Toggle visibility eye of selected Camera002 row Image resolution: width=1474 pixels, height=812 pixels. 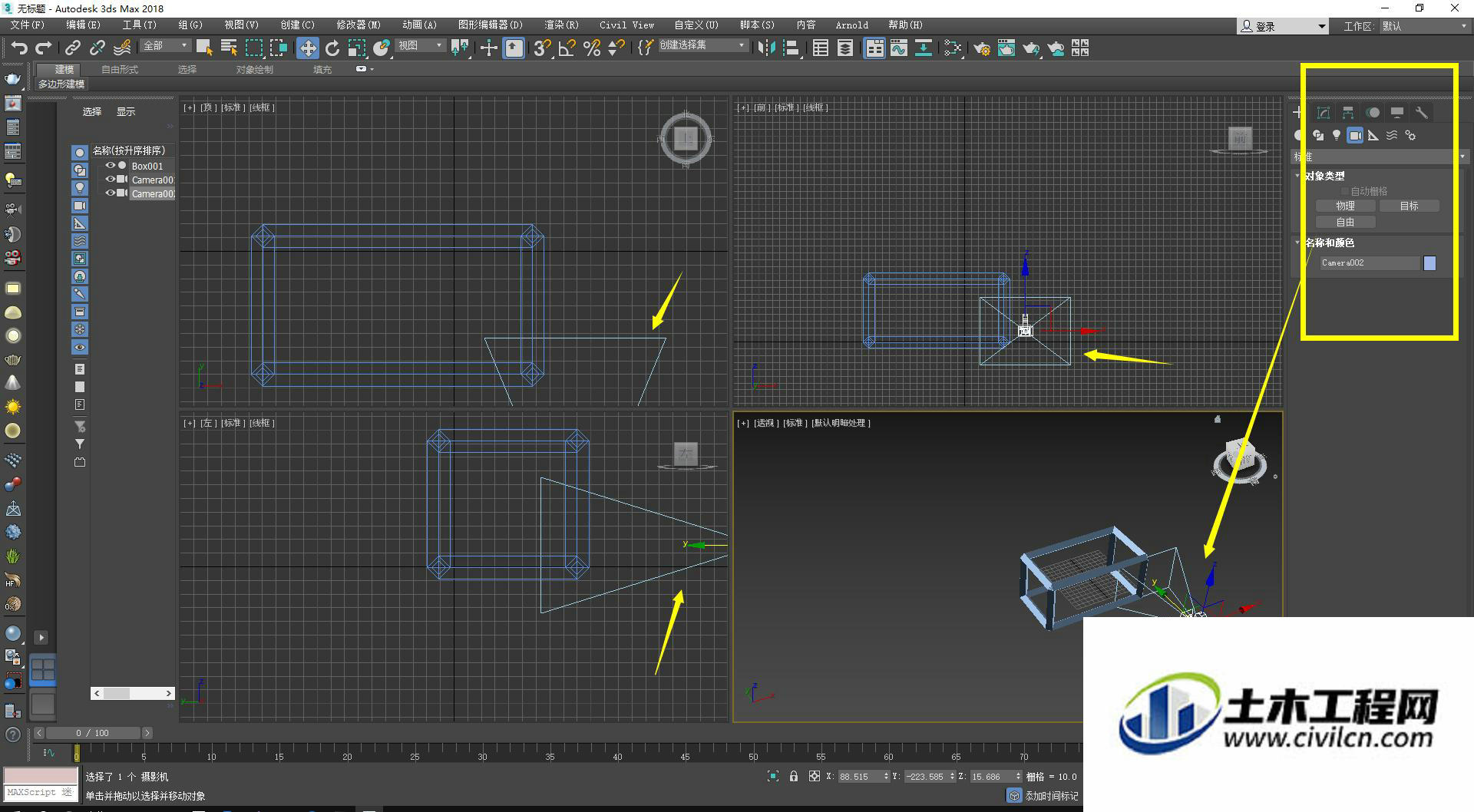(x=110, y=193)
